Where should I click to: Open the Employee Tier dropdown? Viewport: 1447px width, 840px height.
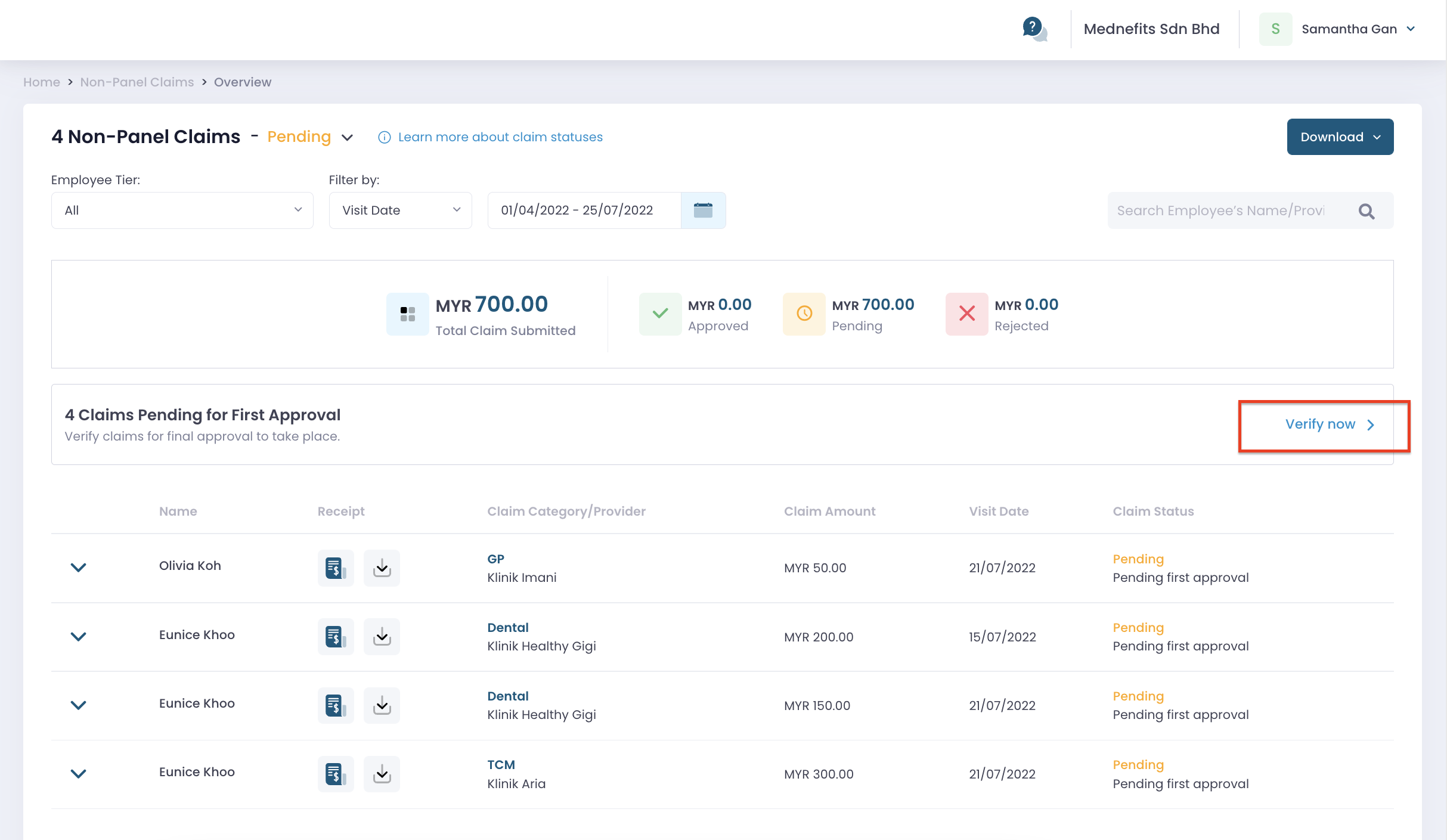(x=182, y=210)
